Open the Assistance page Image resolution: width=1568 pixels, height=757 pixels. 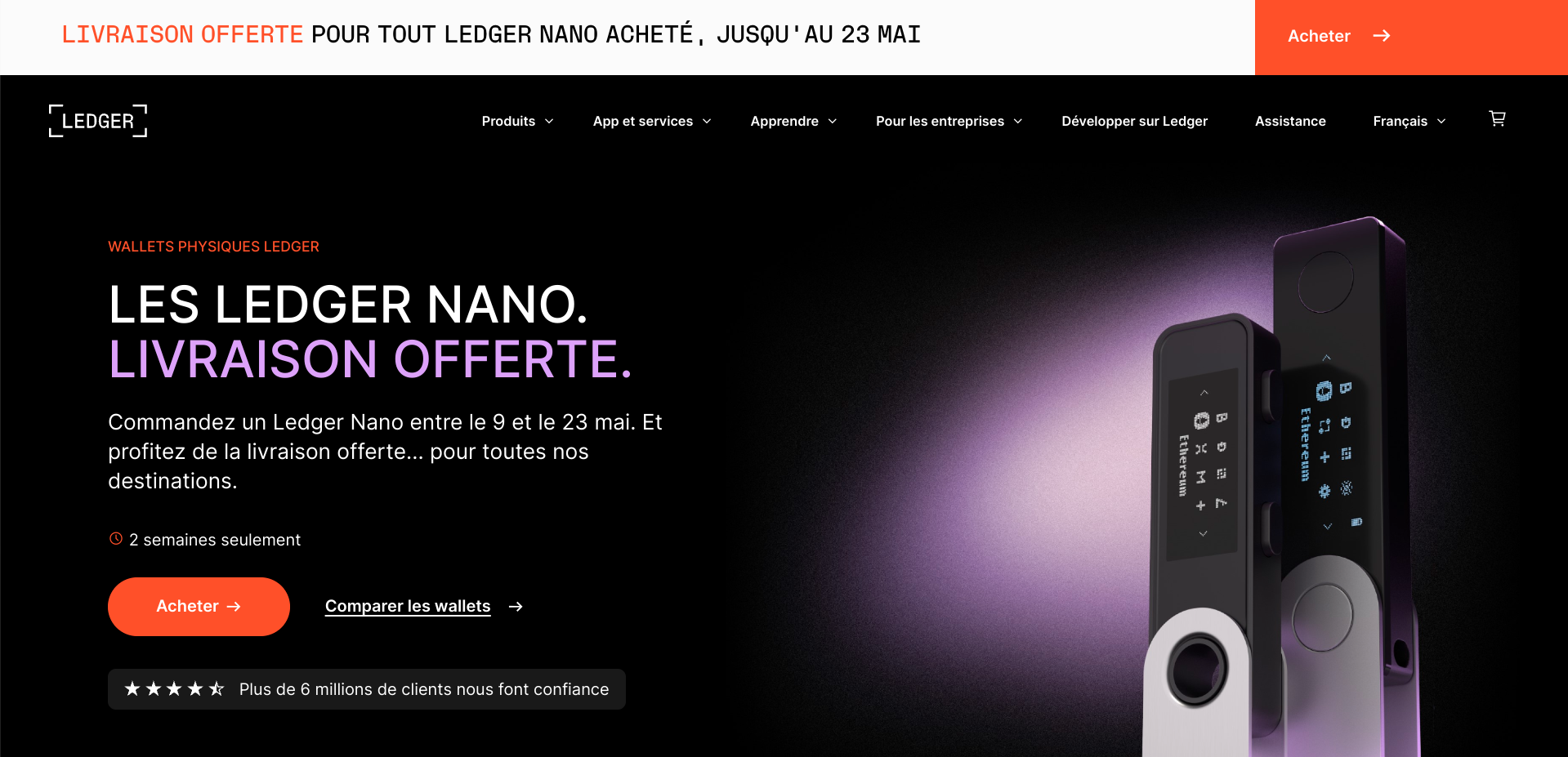tap(1290, 121)
